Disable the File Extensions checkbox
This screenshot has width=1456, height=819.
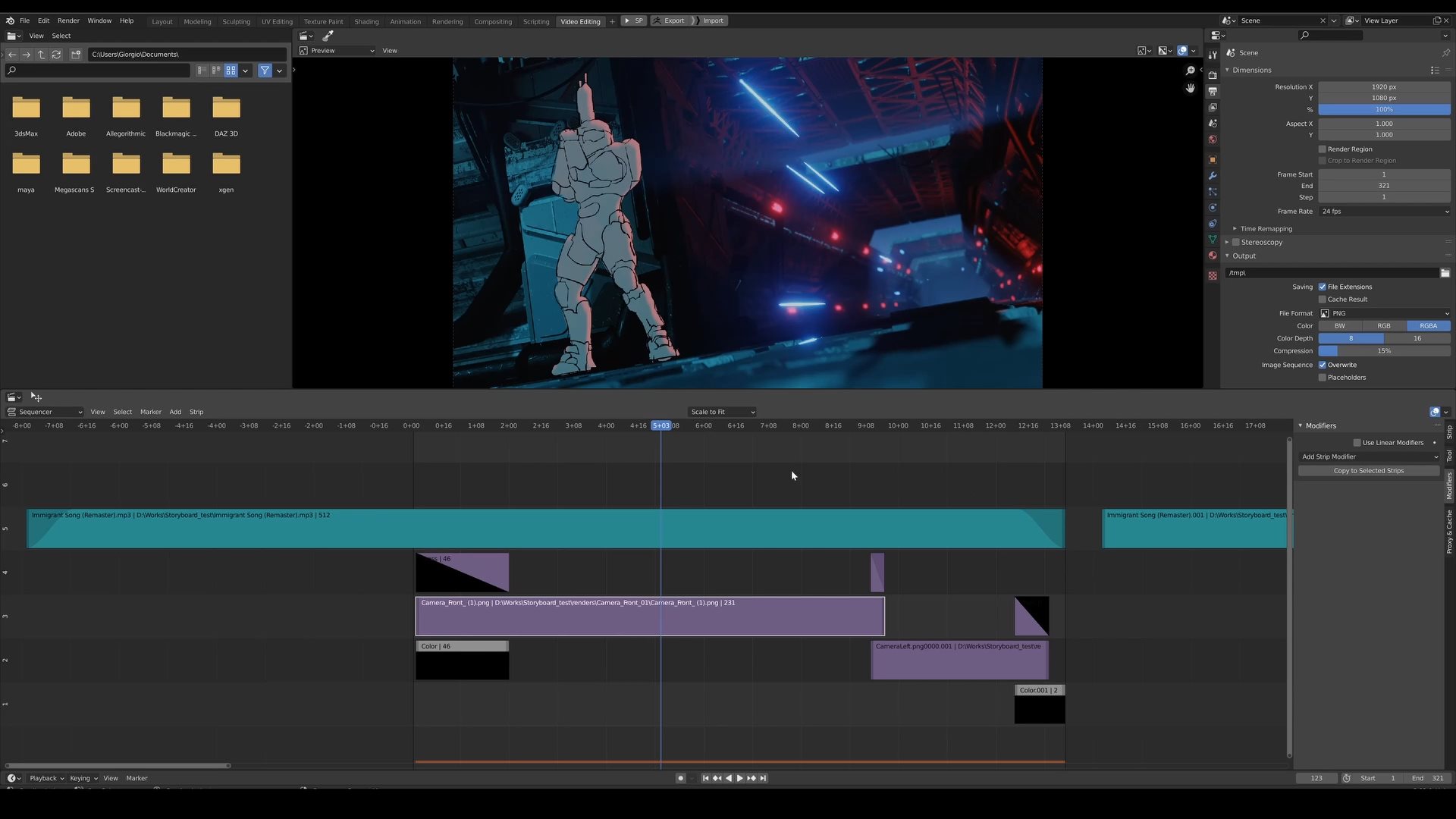click(1323, 287)
